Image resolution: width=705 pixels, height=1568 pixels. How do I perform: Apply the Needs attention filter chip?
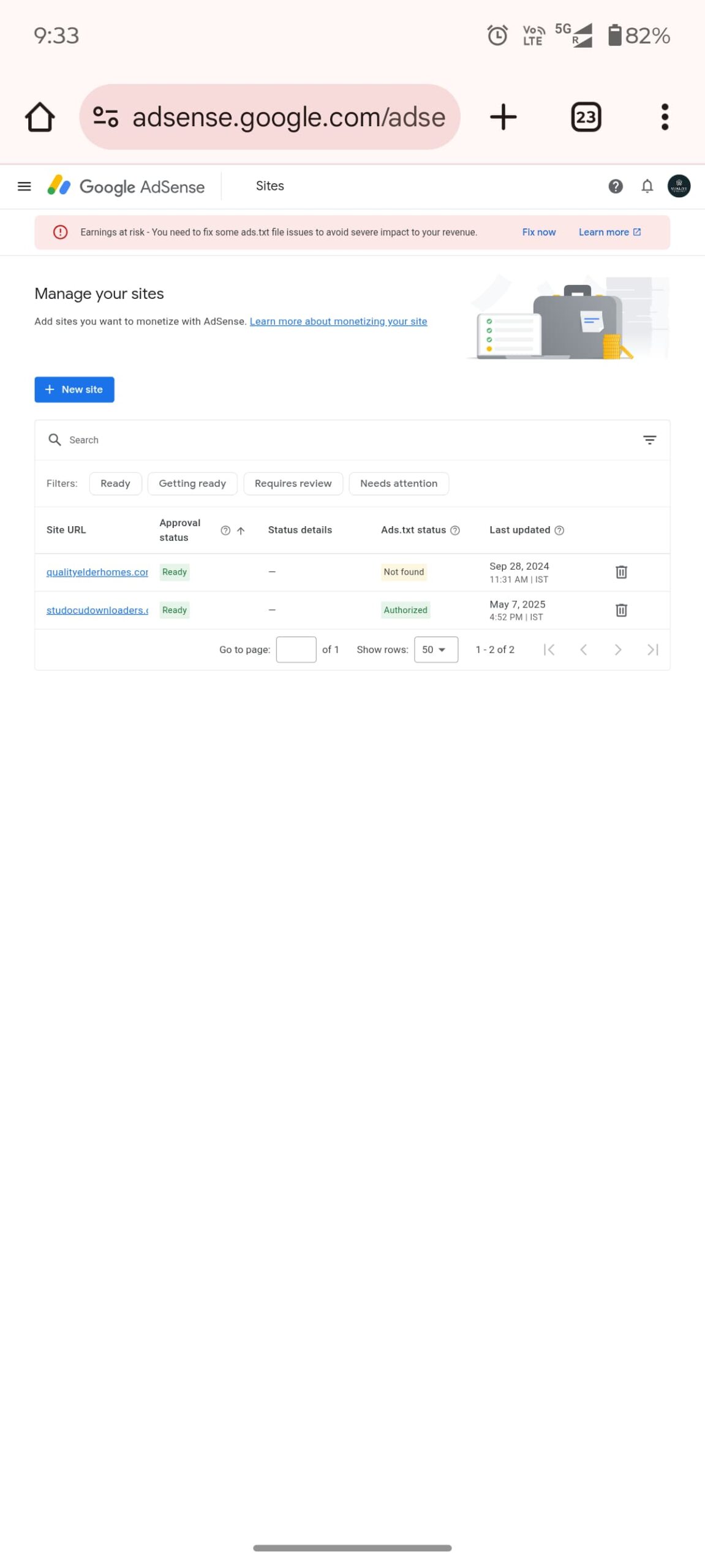[399, 483]
